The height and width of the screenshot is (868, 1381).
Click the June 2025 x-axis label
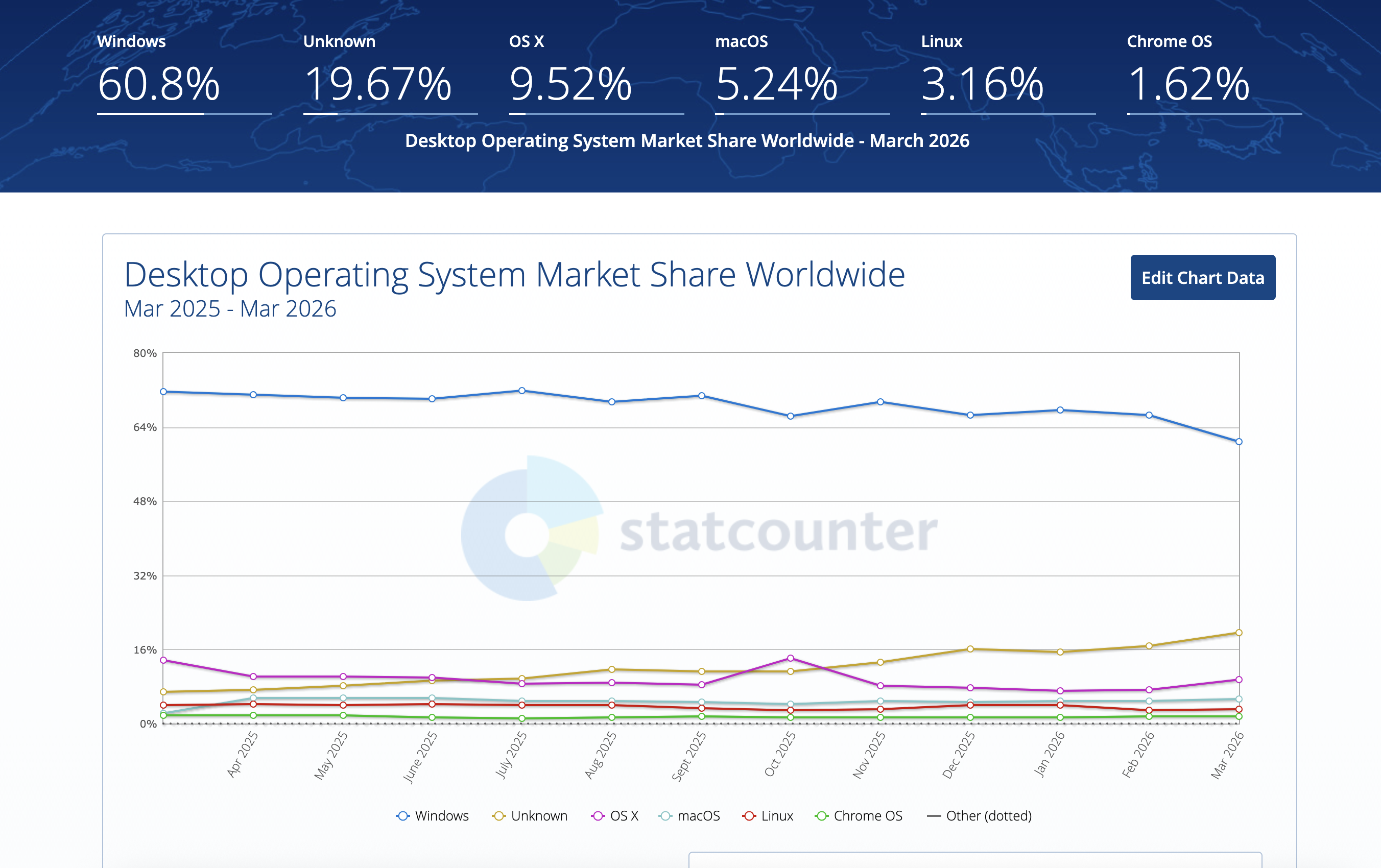[x=420, y=757]
